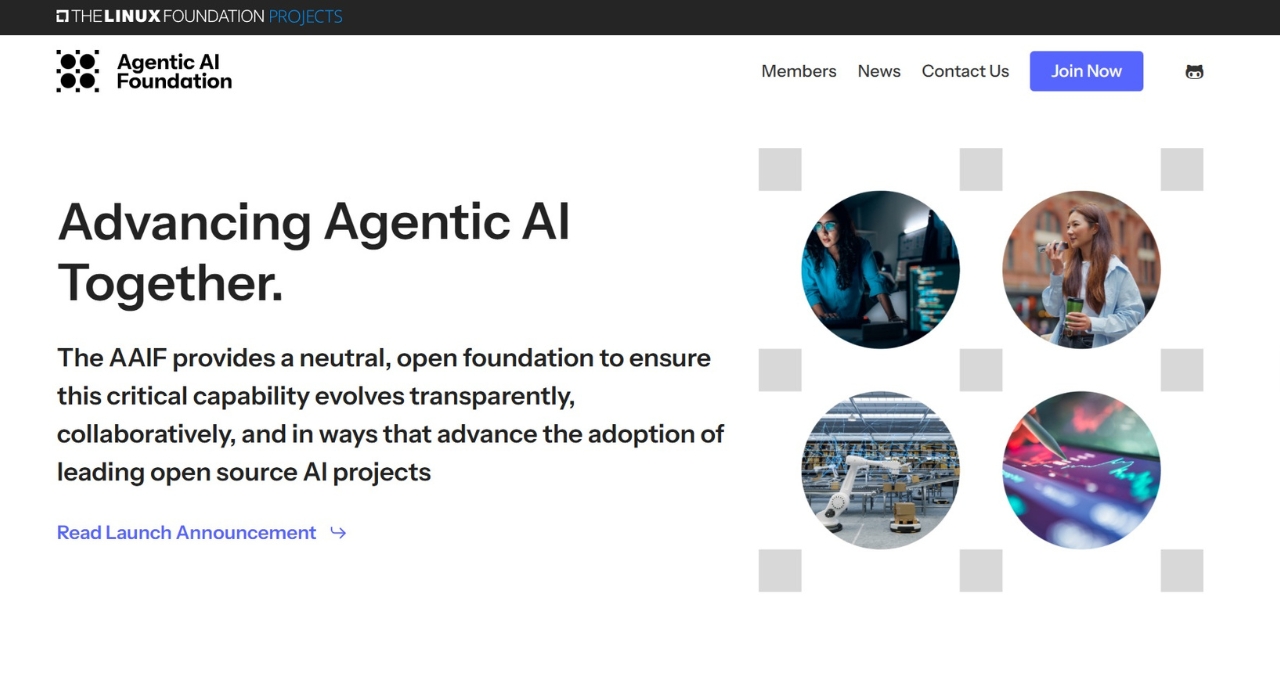
Task: Open the GitHub cat icon link
Action: [1194, 72]
